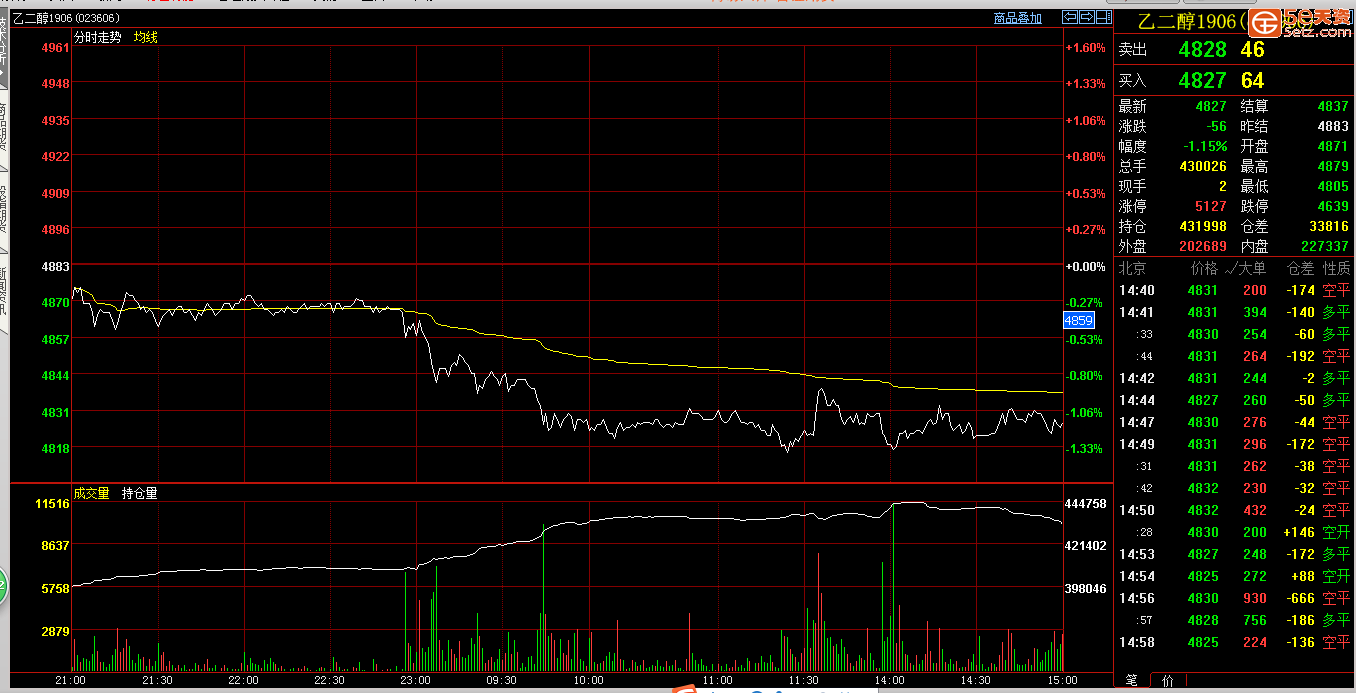
Task: Select the 分时走势 chart label
Action: 97,37
